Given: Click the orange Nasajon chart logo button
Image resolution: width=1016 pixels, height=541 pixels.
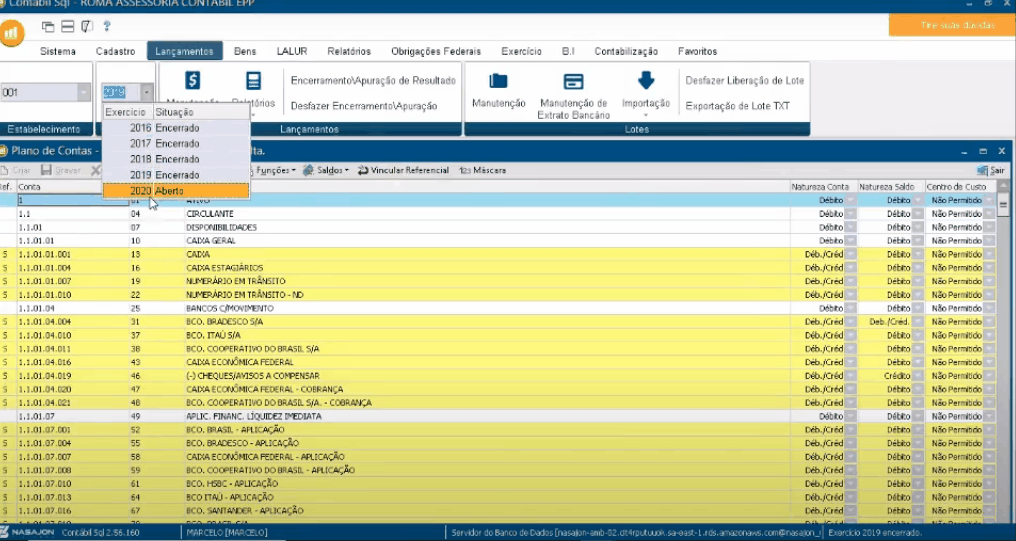Looking at the screenshot, I should click(x=11, y=33).
